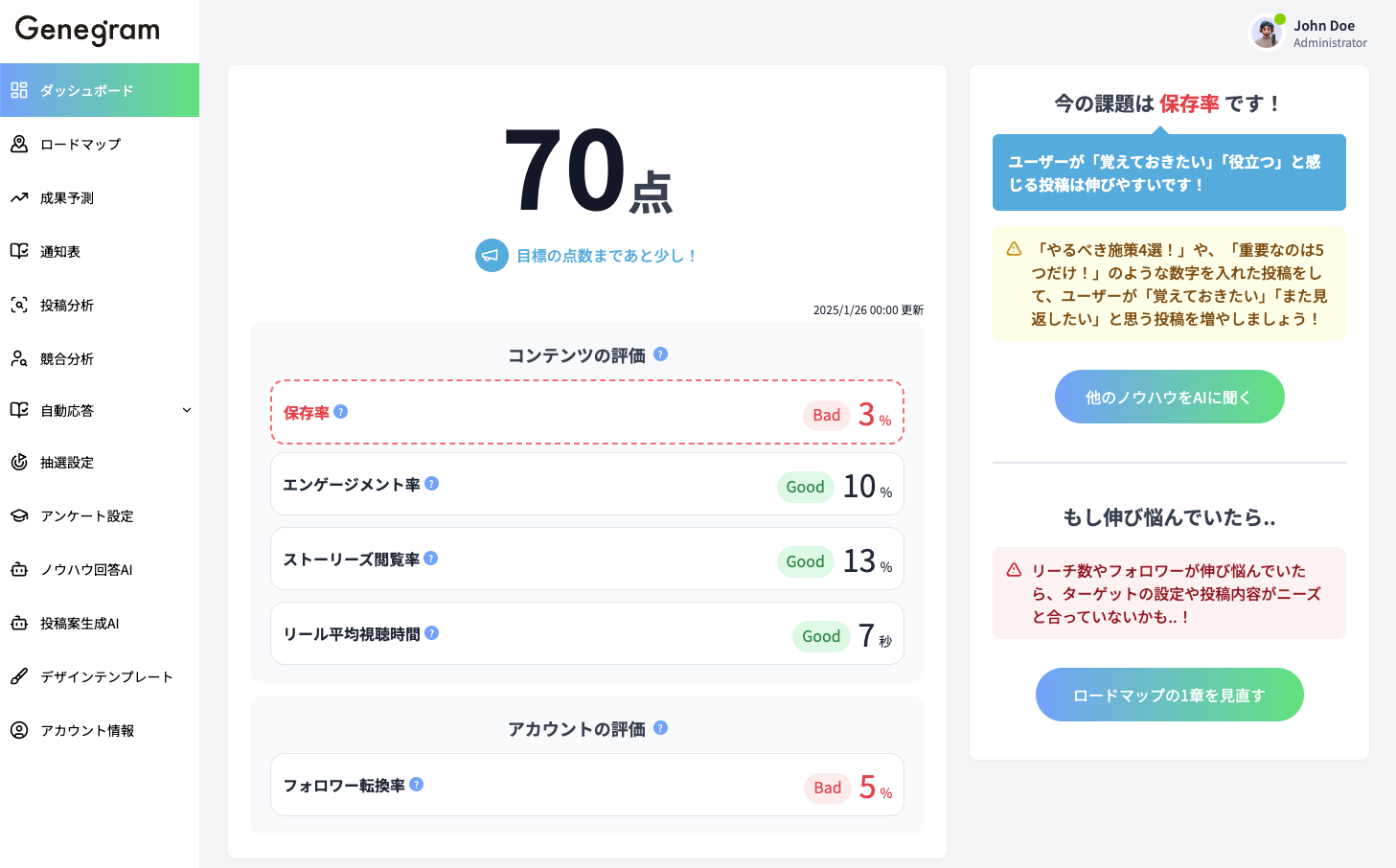Open the ロードマップ map icon
The height and width of the screenshot is (868, 1396).
point(19,144)
